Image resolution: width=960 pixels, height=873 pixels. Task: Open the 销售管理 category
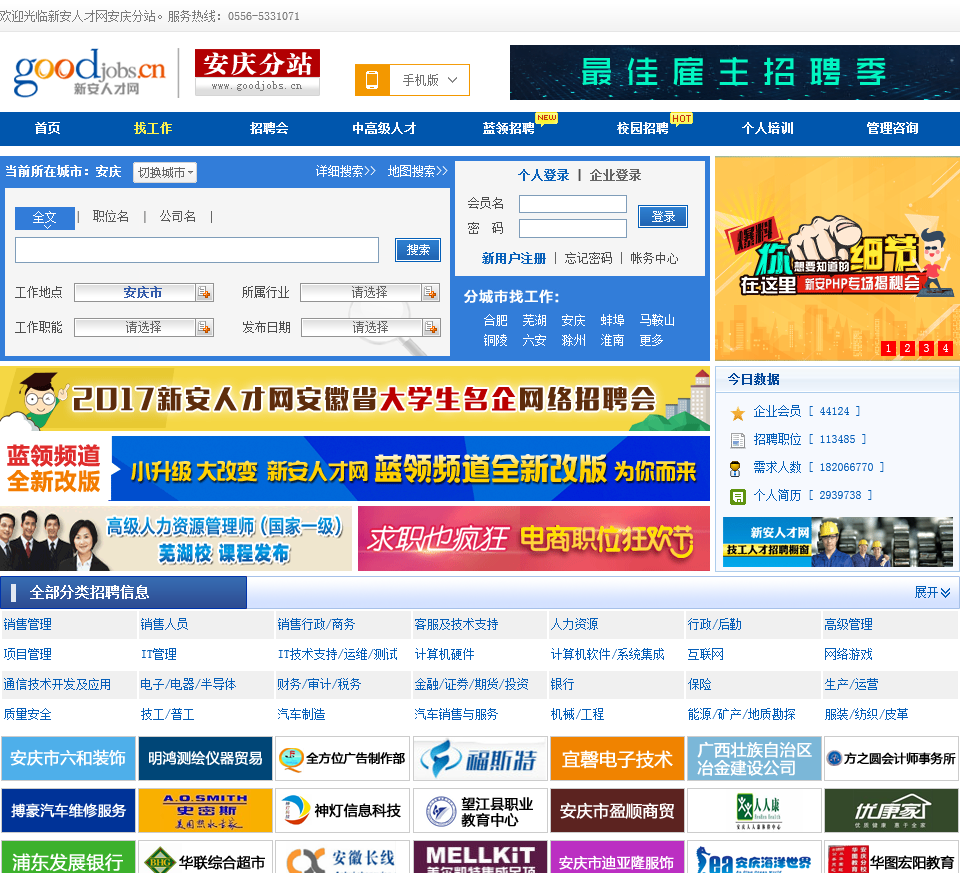coord(28,624)
